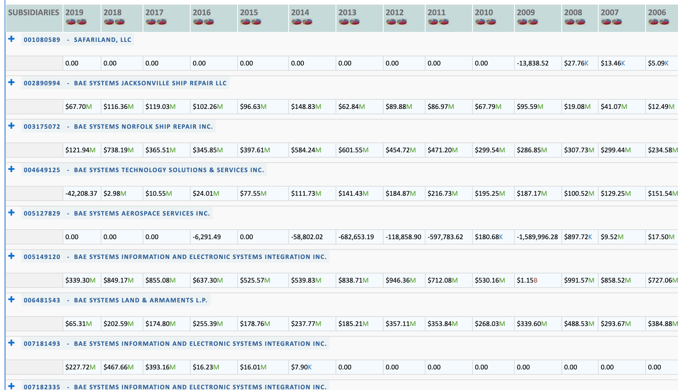The image size is (678, 390).
Task: Click the right pie chart icon under 2009
Action: [533, 22]
